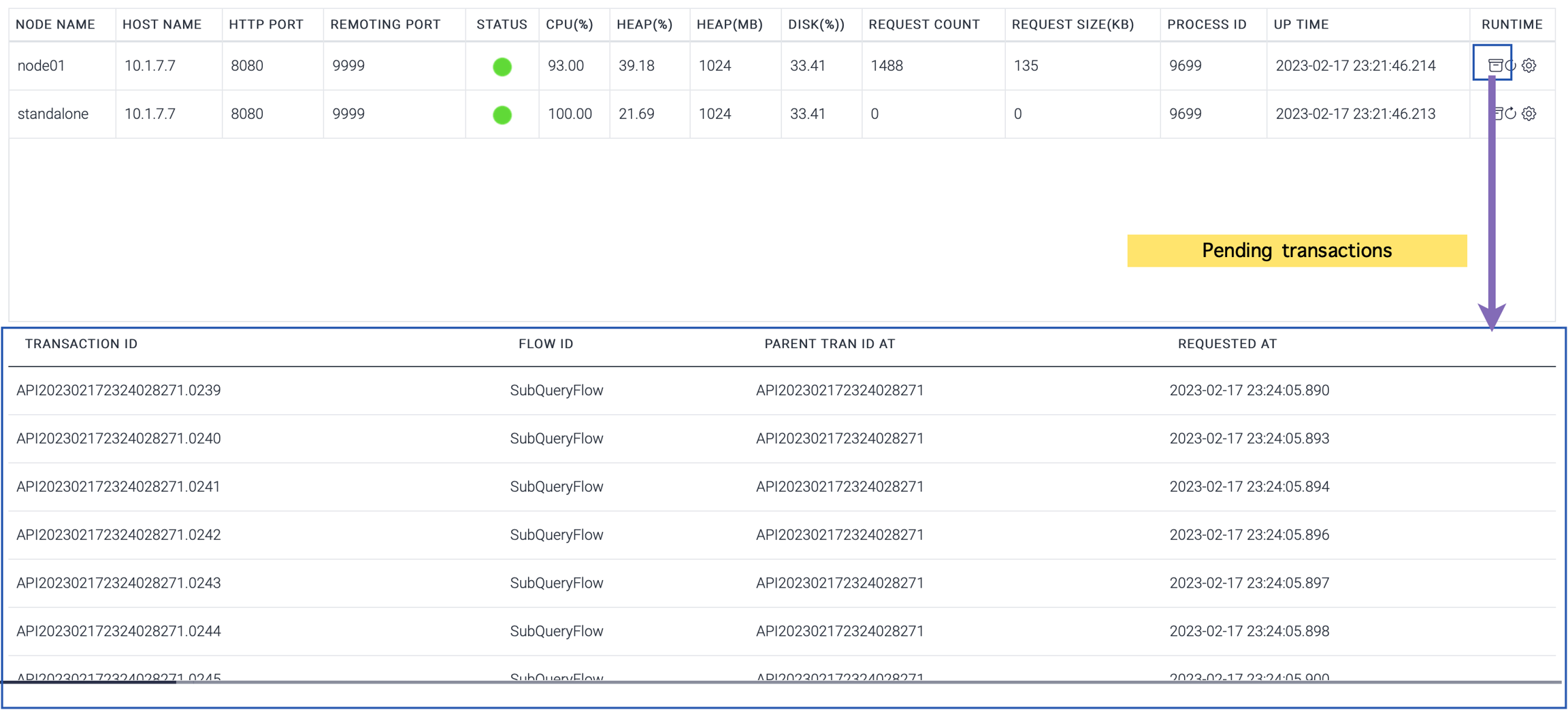Click SubQueryFlow in the .0240 transaction row
Screen dimensions: 1568x710
[556, 439]
